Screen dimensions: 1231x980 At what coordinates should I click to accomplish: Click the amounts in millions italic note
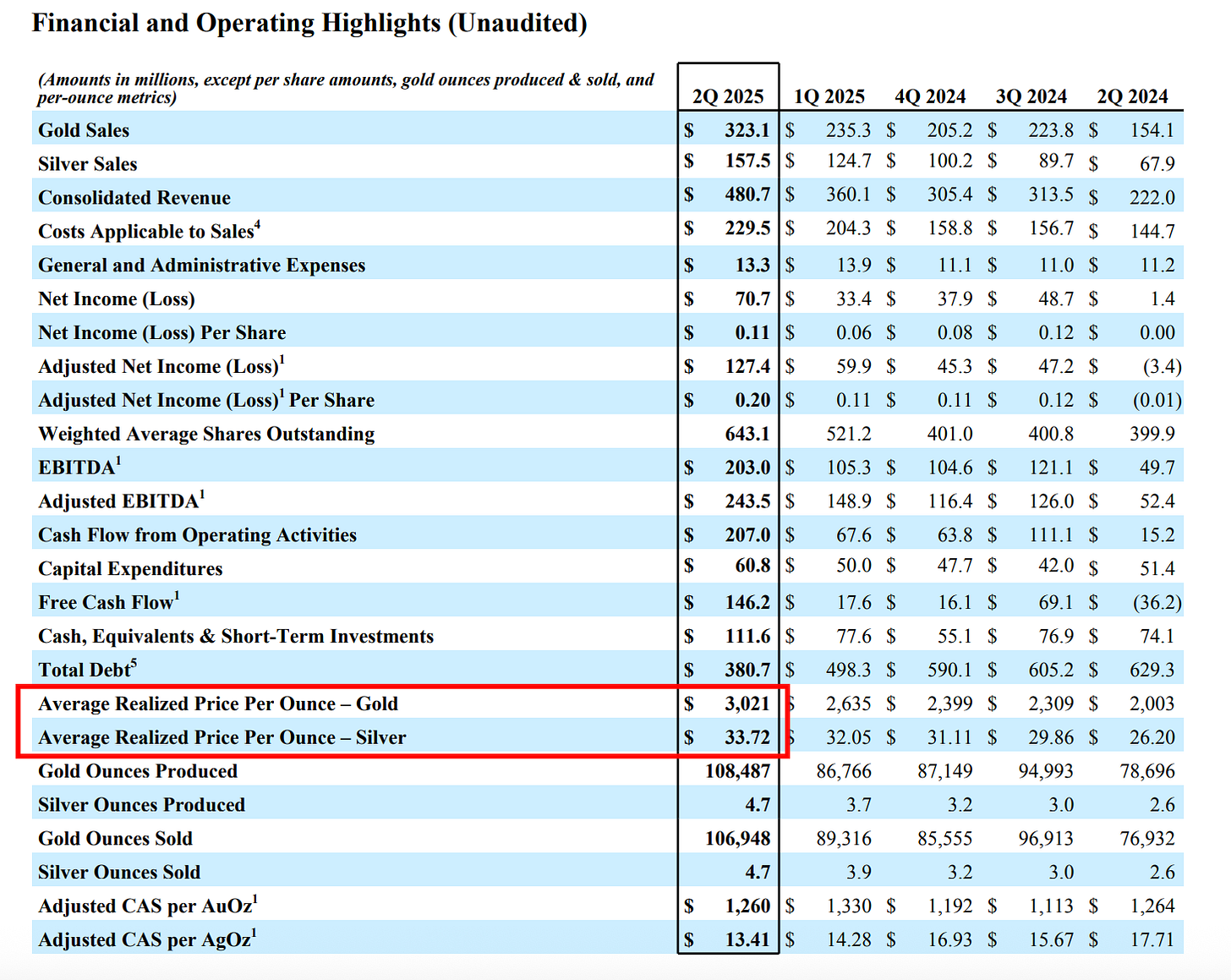(x=346, y=88)
